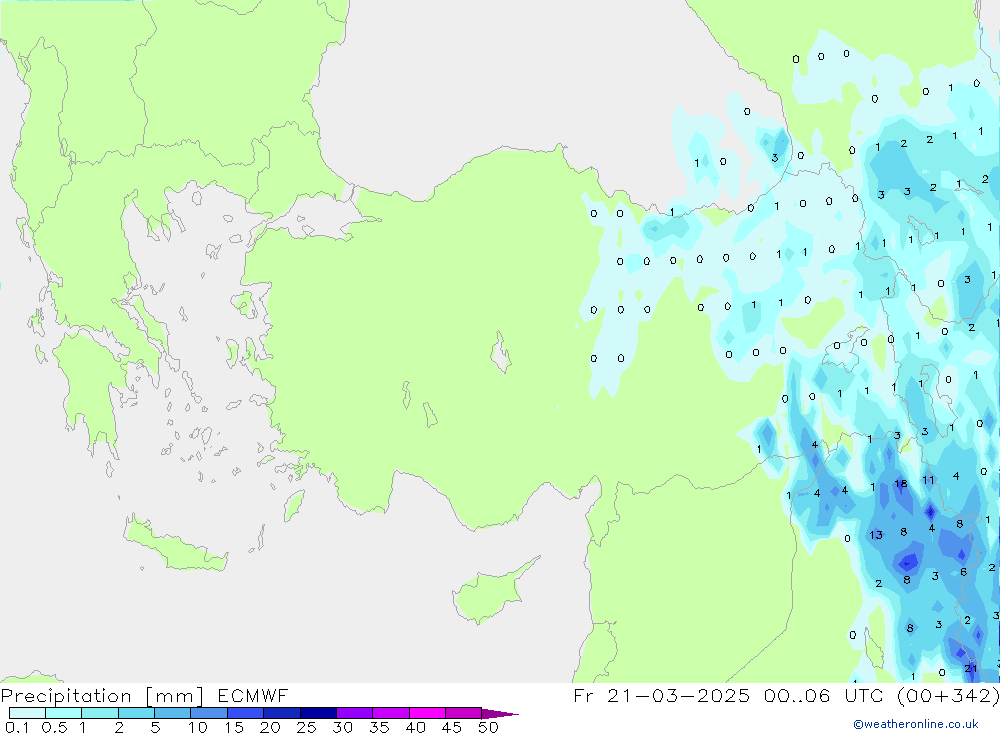The width and height of the screenshot is (1000, 733).
Task: Click the '25' legend scale label
Action: coord(307,727)
